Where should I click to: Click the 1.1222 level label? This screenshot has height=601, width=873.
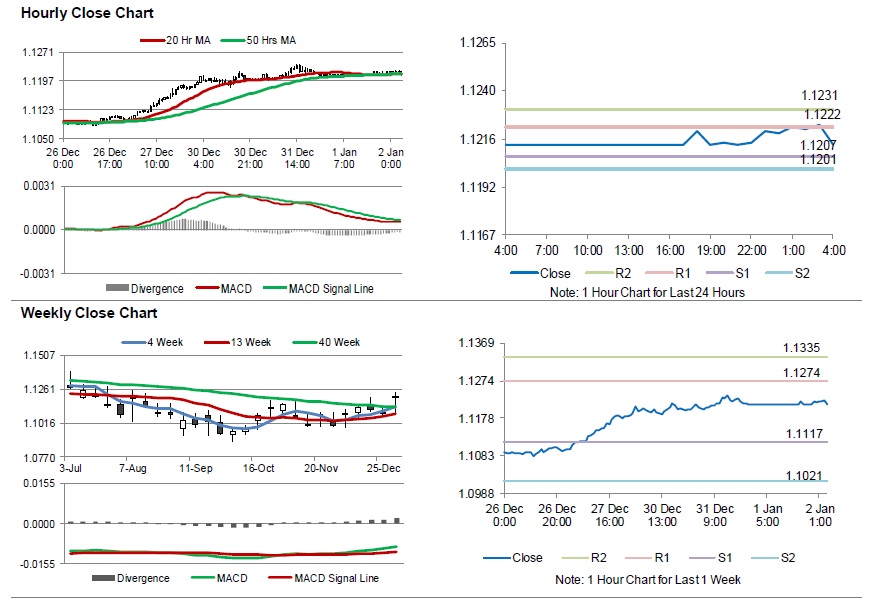point(822,114)
